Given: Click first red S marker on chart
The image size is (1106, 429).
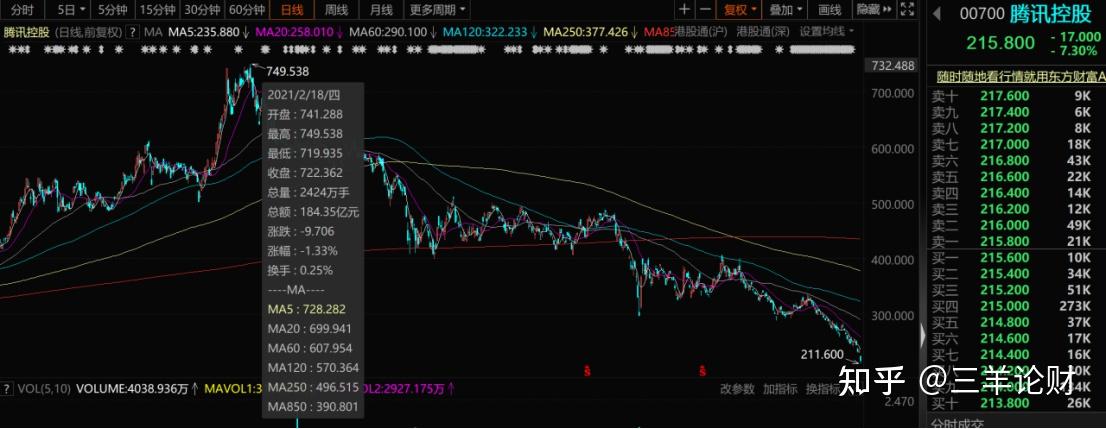Looking at the screenshot, I should pos(586,370).
